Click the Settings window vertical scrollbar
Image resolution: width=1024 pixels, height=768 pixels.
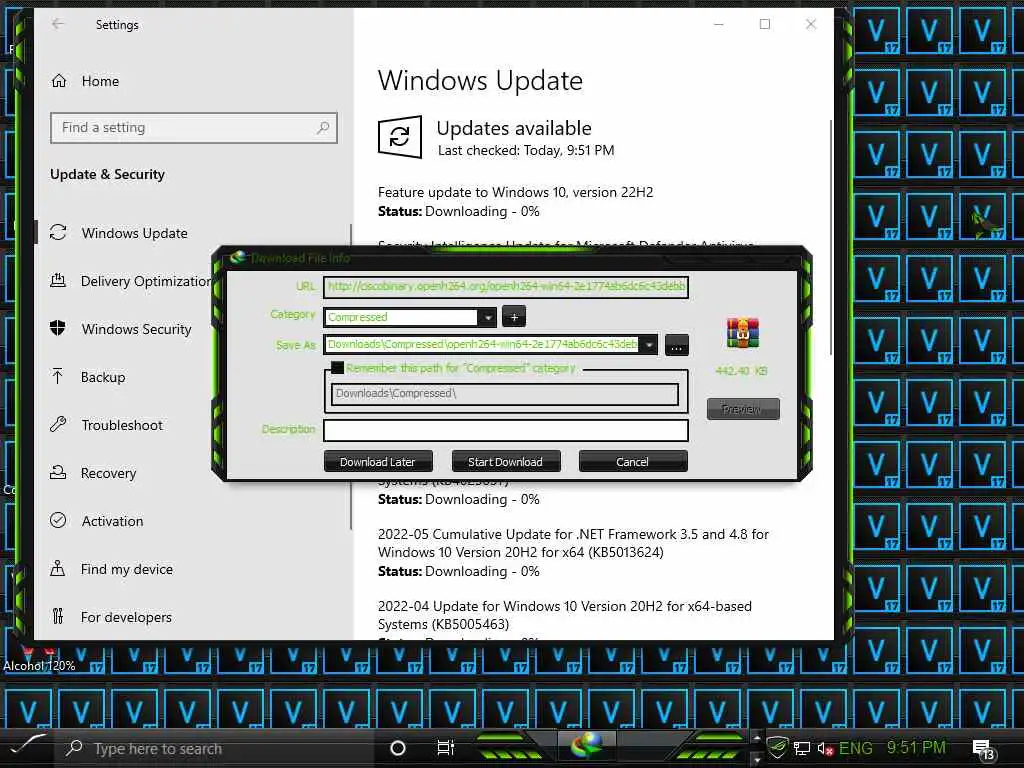831,238
